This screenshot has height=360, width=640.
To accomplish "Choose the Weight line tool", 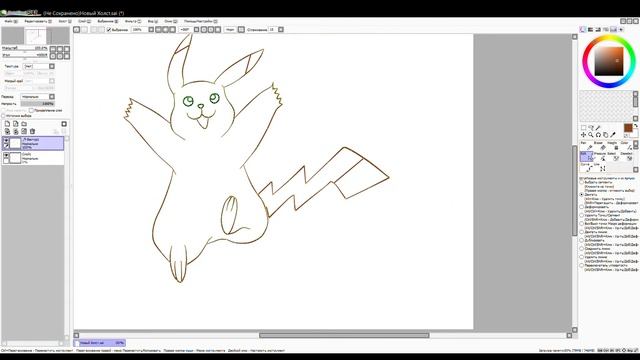I will [x=612, y=146].
